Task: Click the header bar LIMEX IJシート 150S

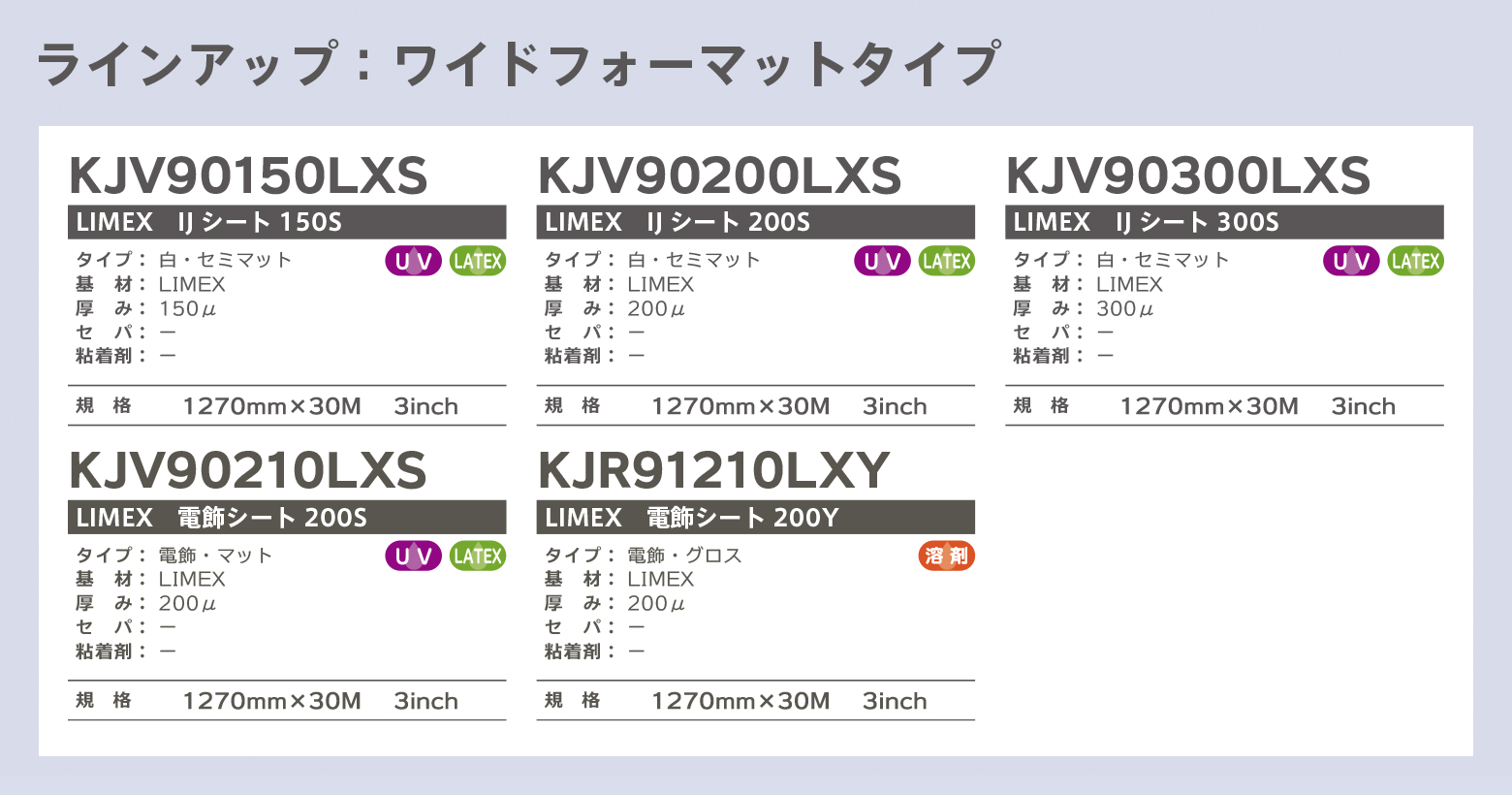Action: 287,222
